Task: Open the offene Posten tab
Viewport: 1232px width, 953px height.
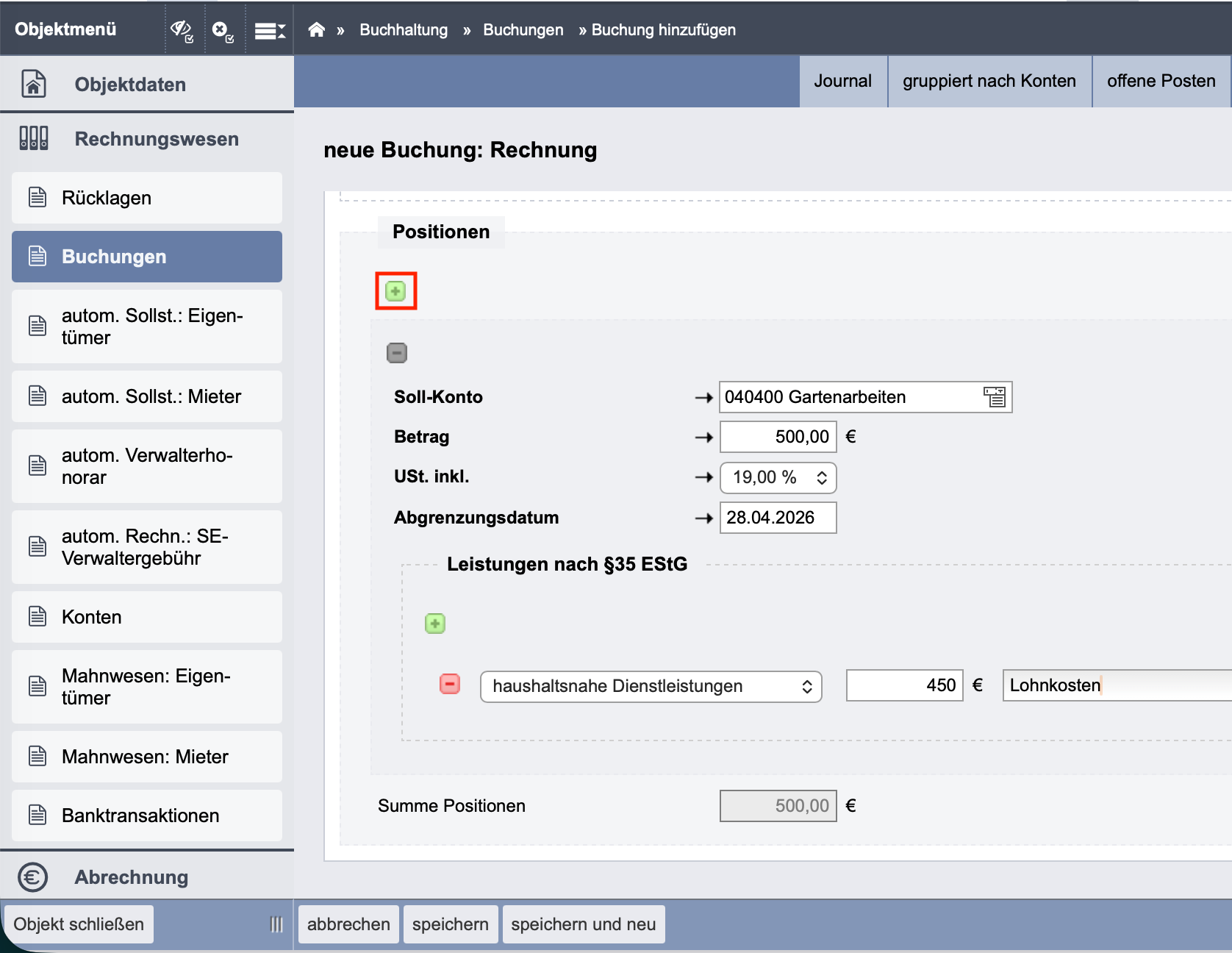Action: tap(1161, 81)
